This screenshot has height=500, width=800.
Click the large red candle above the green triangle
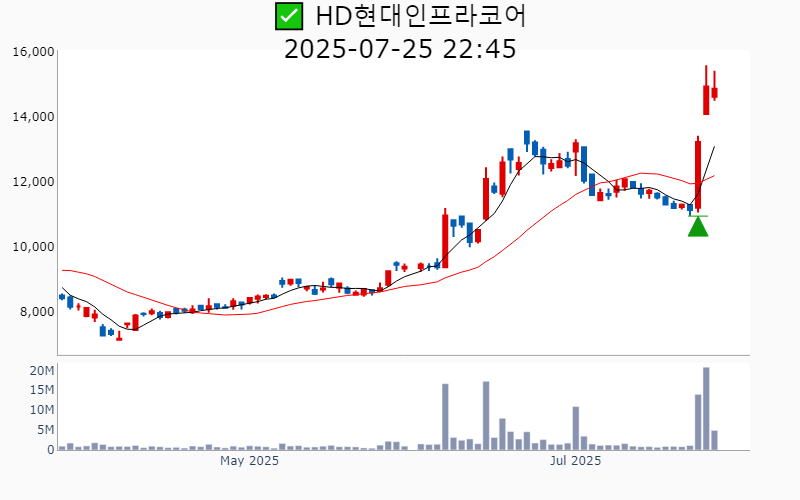click(x=698, y=174)
